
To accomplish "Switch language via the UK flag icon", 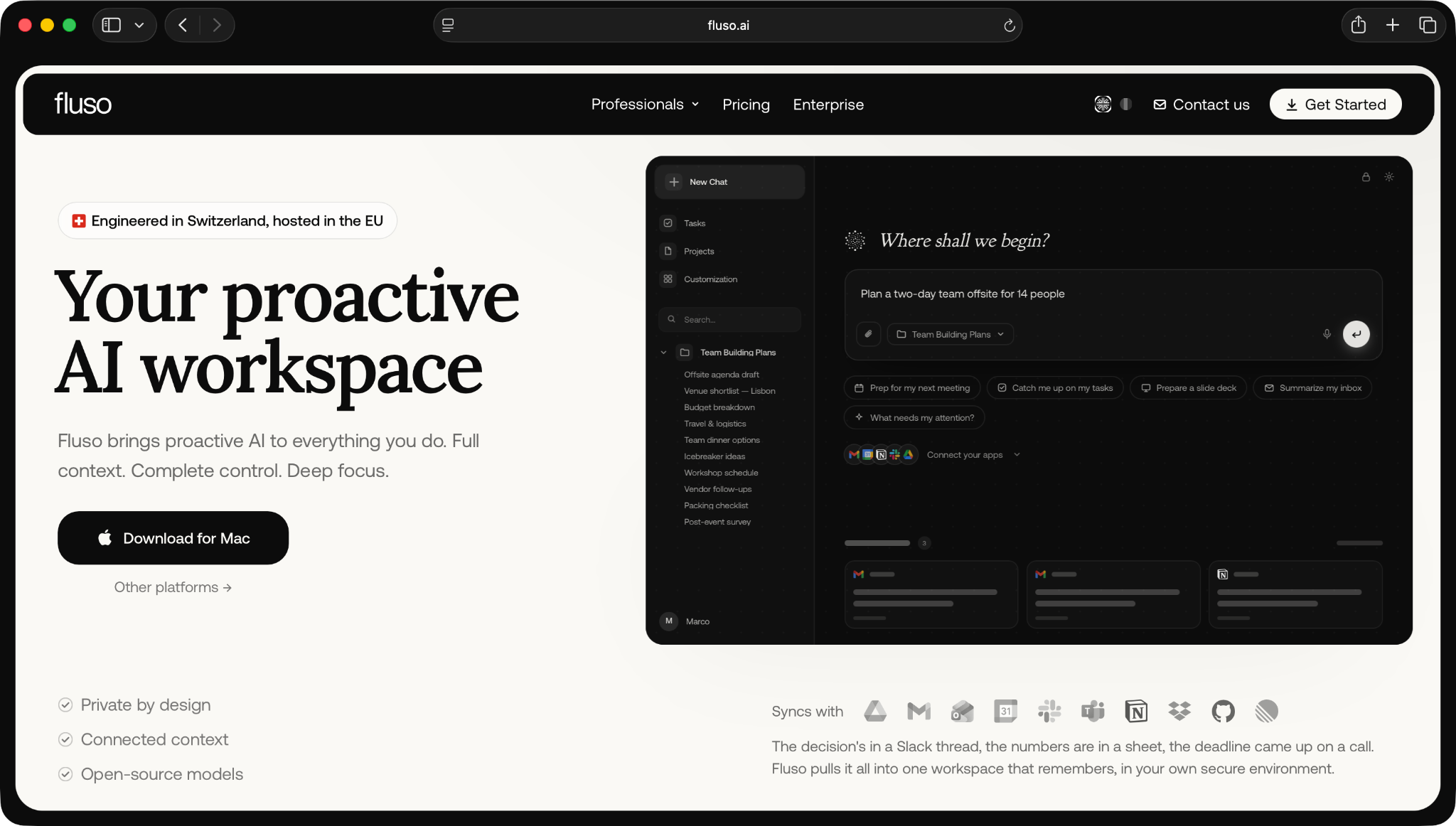I will click(x=1103, y=104).
